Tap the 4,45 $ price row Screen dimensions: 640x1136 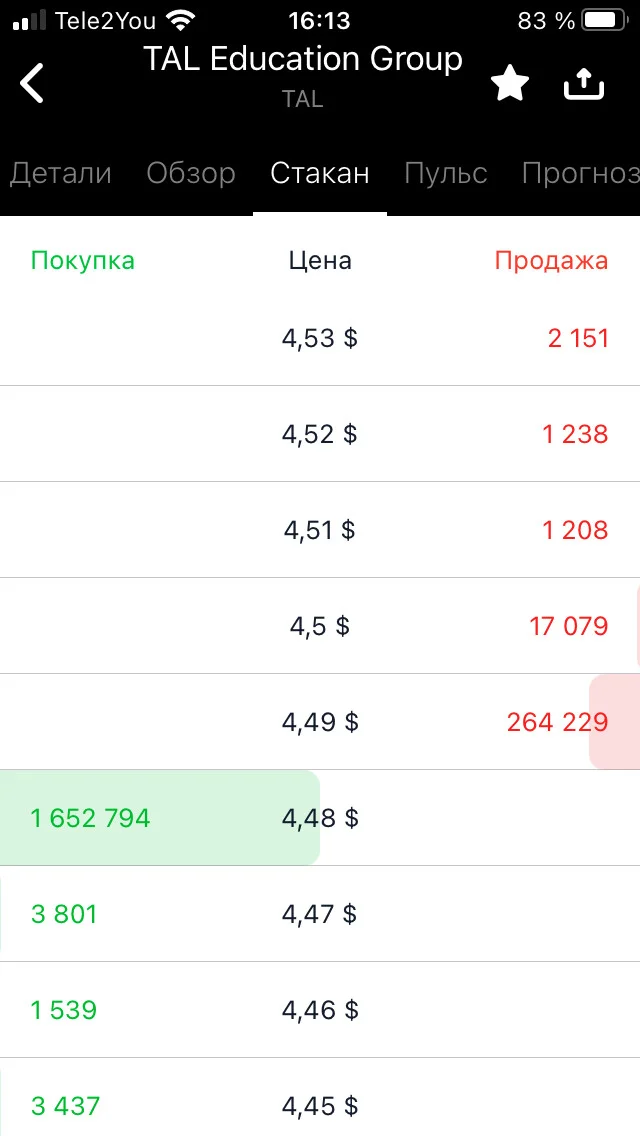[x=320, y=1106]
